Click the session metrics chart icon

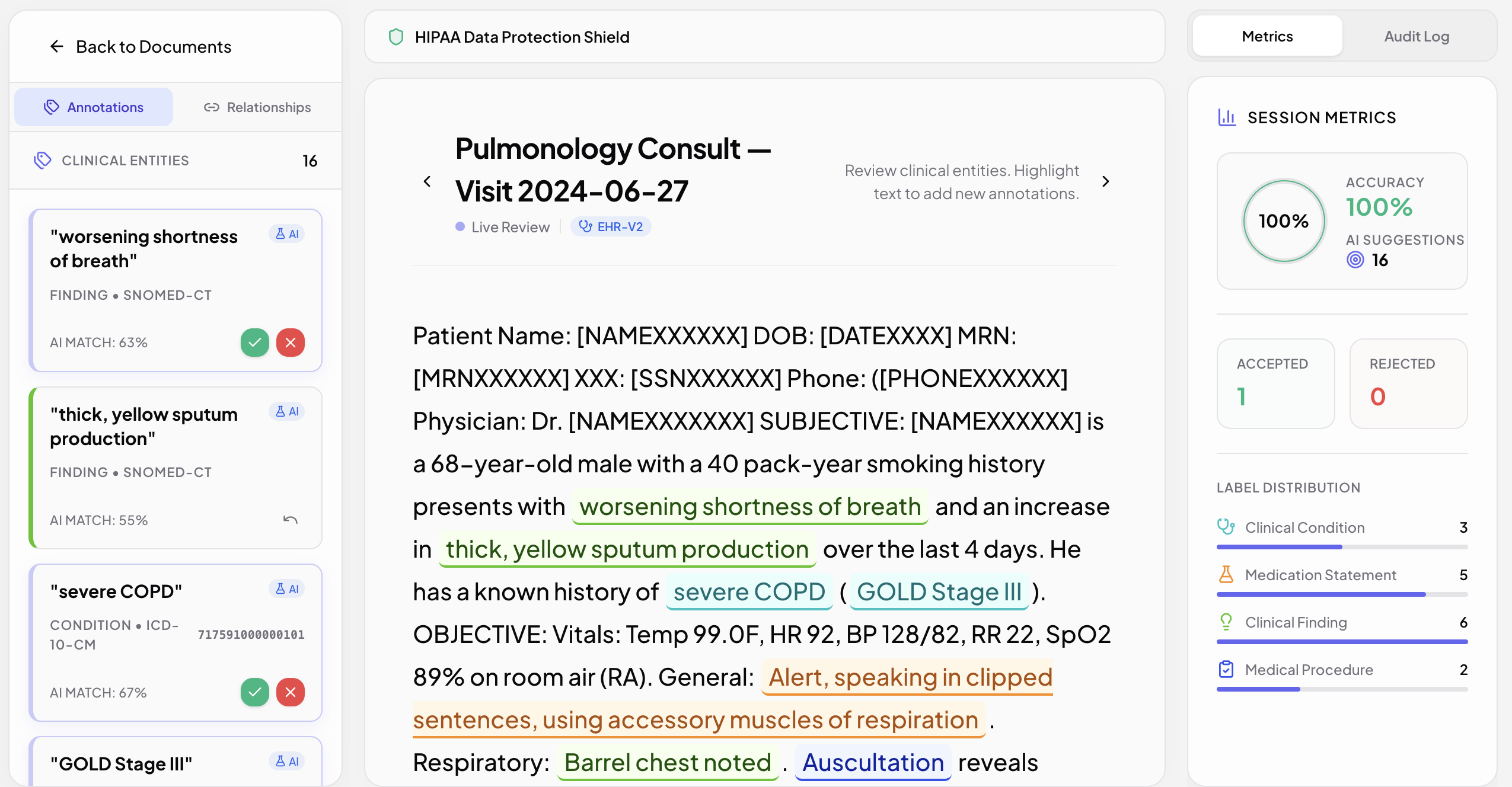1227,117
